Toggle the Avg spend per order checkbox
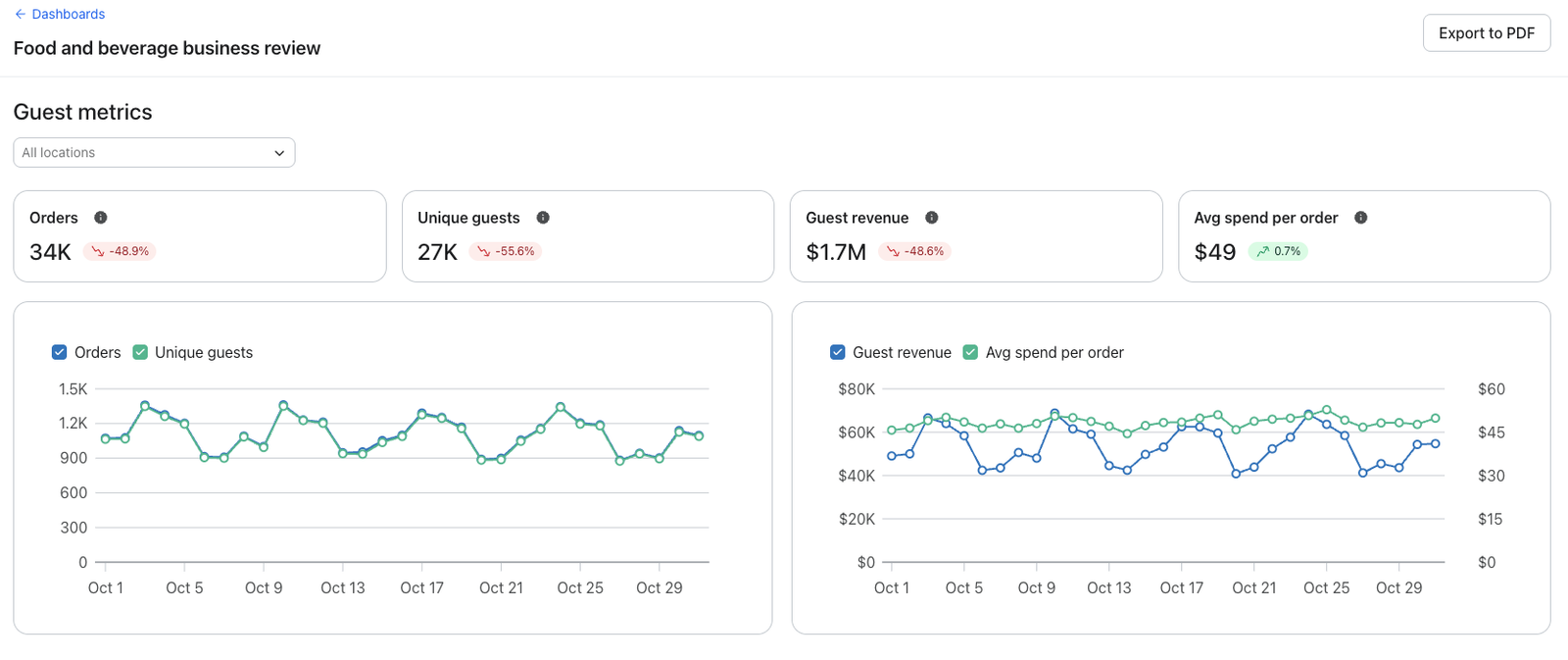Viewport: 1568px width, 660px height. tap(970, 352)
